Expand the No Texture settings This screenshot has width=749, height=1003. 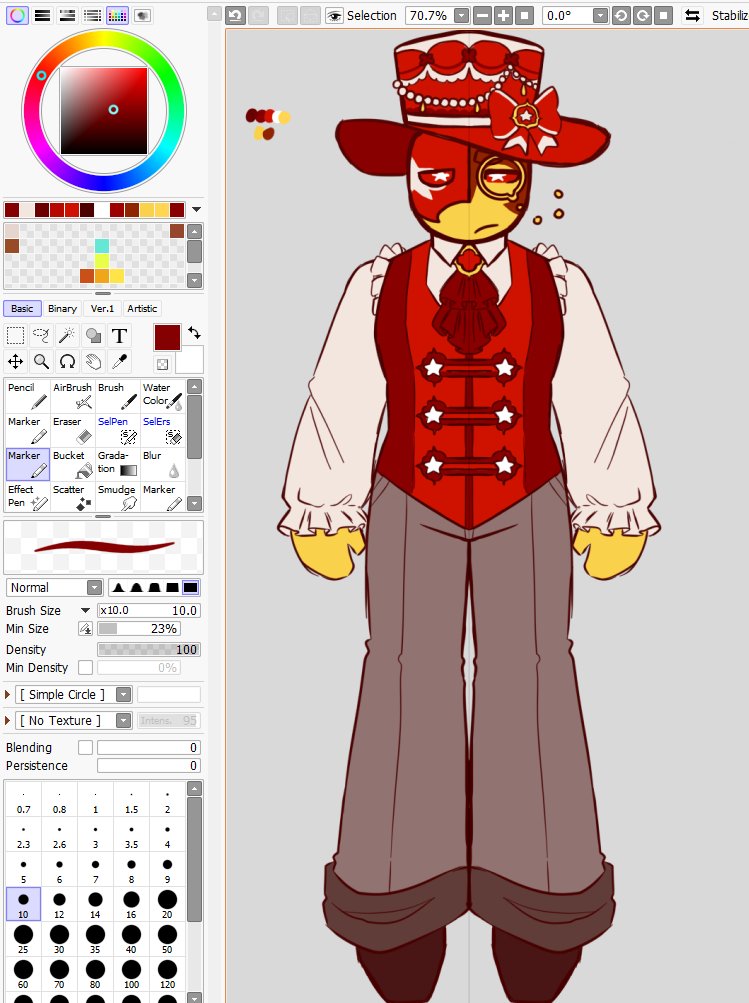click(x=8, y=720)
